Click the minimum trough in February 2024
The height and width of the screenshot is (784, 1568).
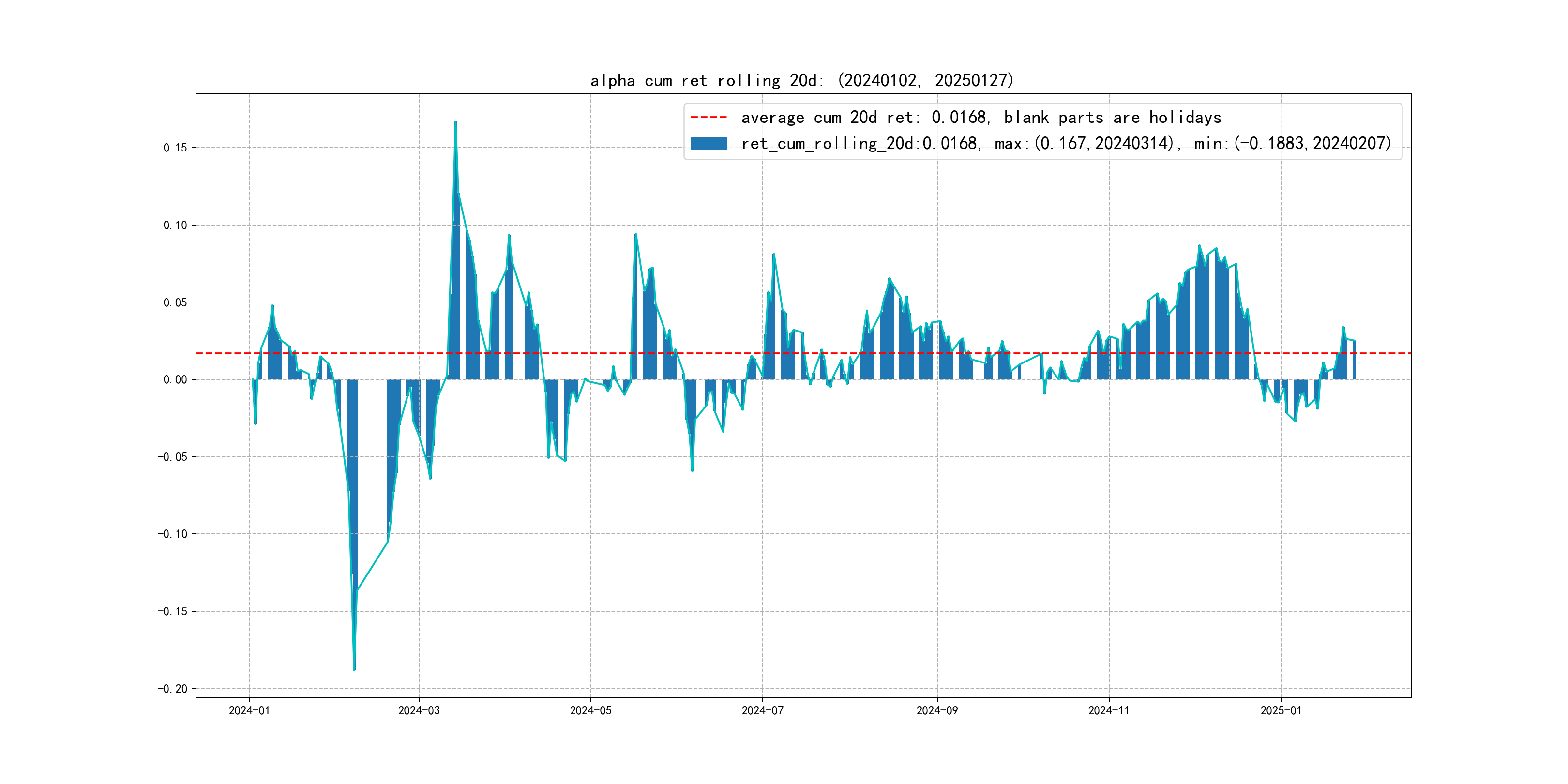coord(354,668)
